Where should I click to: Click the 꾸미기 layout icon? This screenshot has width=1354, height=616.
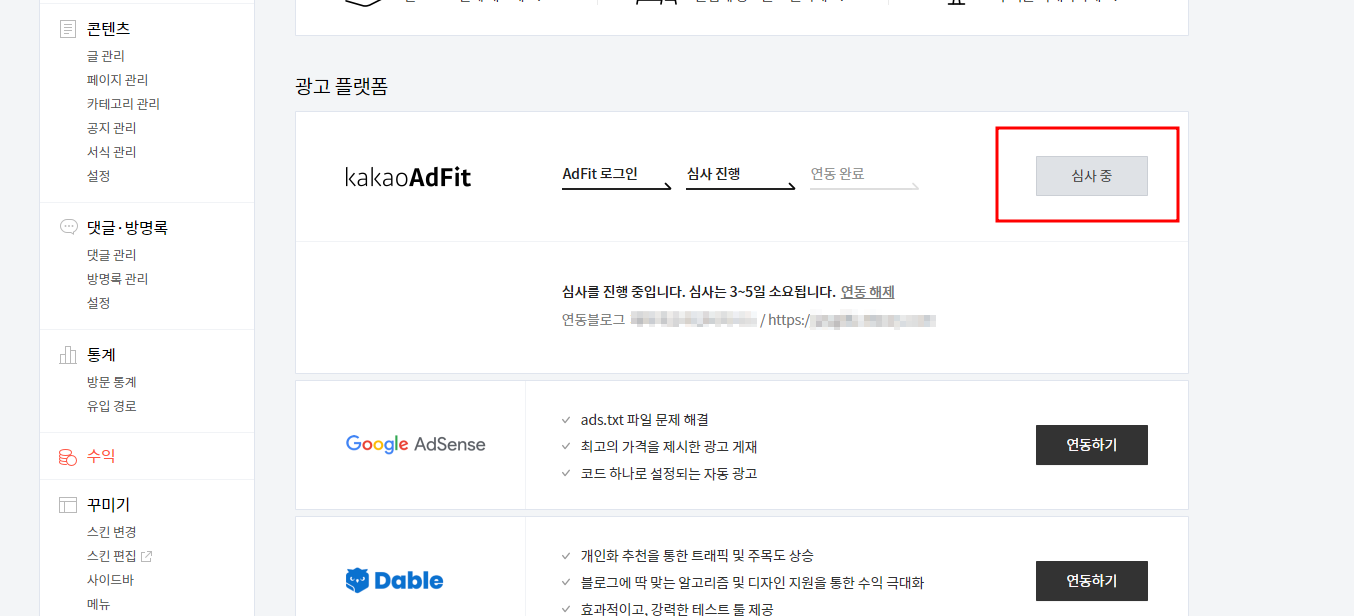pos(68,505)
